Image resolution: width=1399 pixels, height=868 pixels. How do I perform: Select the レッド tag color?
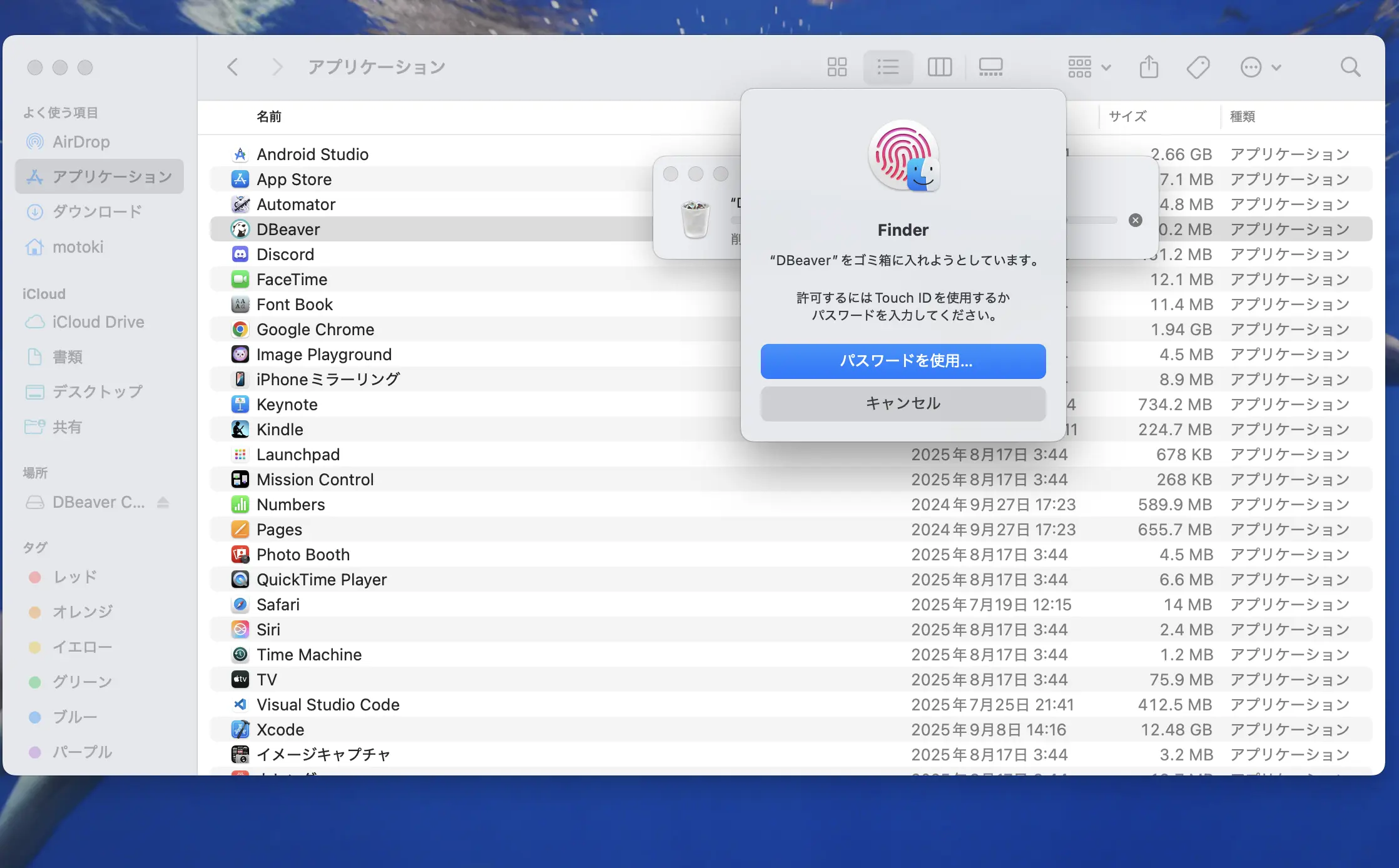(x=74, y=577)
